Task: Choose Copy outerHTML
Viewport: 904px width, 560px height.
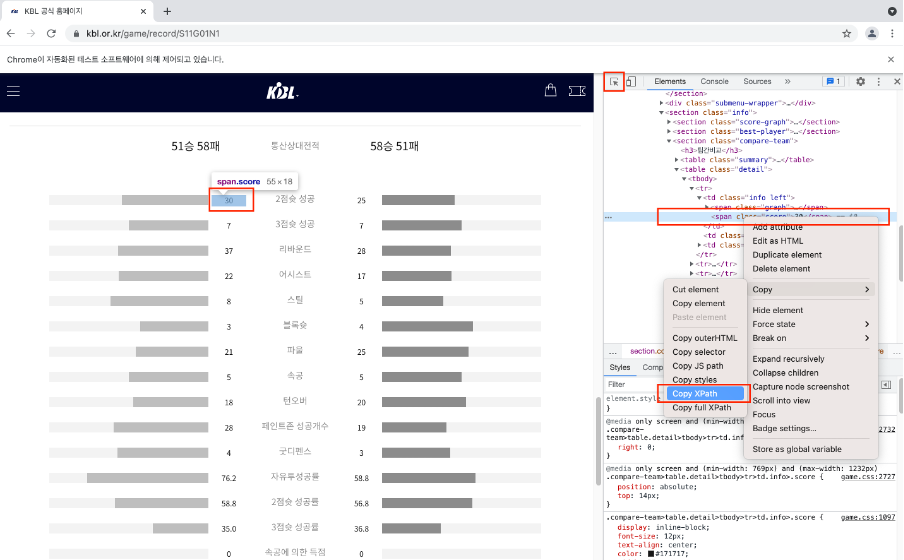Action: (705, 338)
